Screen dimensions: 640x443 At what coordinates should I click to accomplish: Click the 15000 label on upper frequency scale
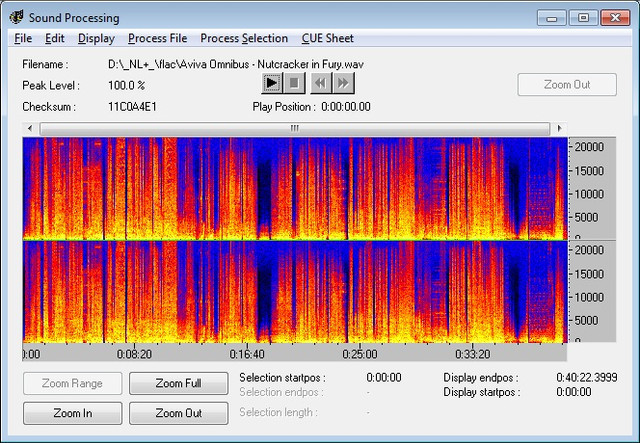[x=589, y=171]
